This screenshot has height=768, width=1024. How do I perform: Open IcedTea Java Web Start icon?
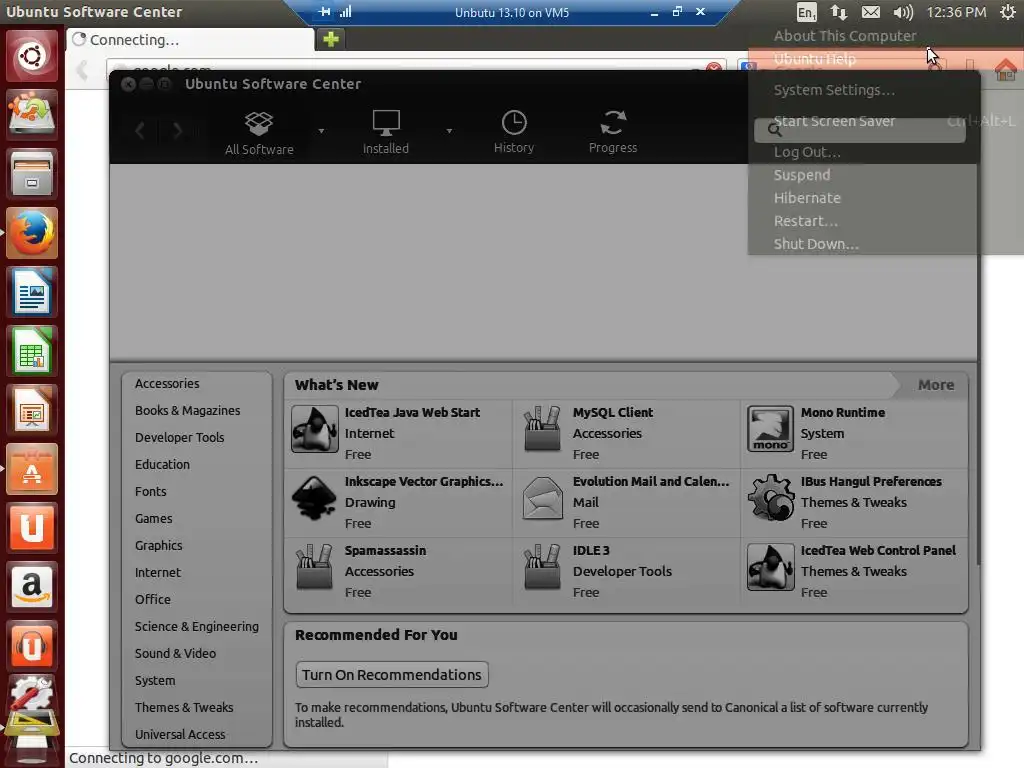click(314, 429)
